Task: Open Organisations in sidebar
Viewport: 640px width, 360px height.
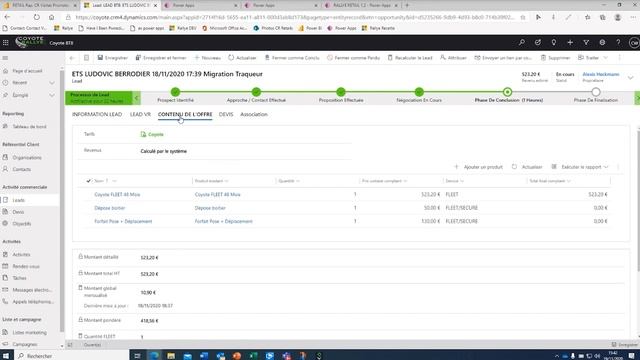Action: pyautogui.click(x=27, y=158)
